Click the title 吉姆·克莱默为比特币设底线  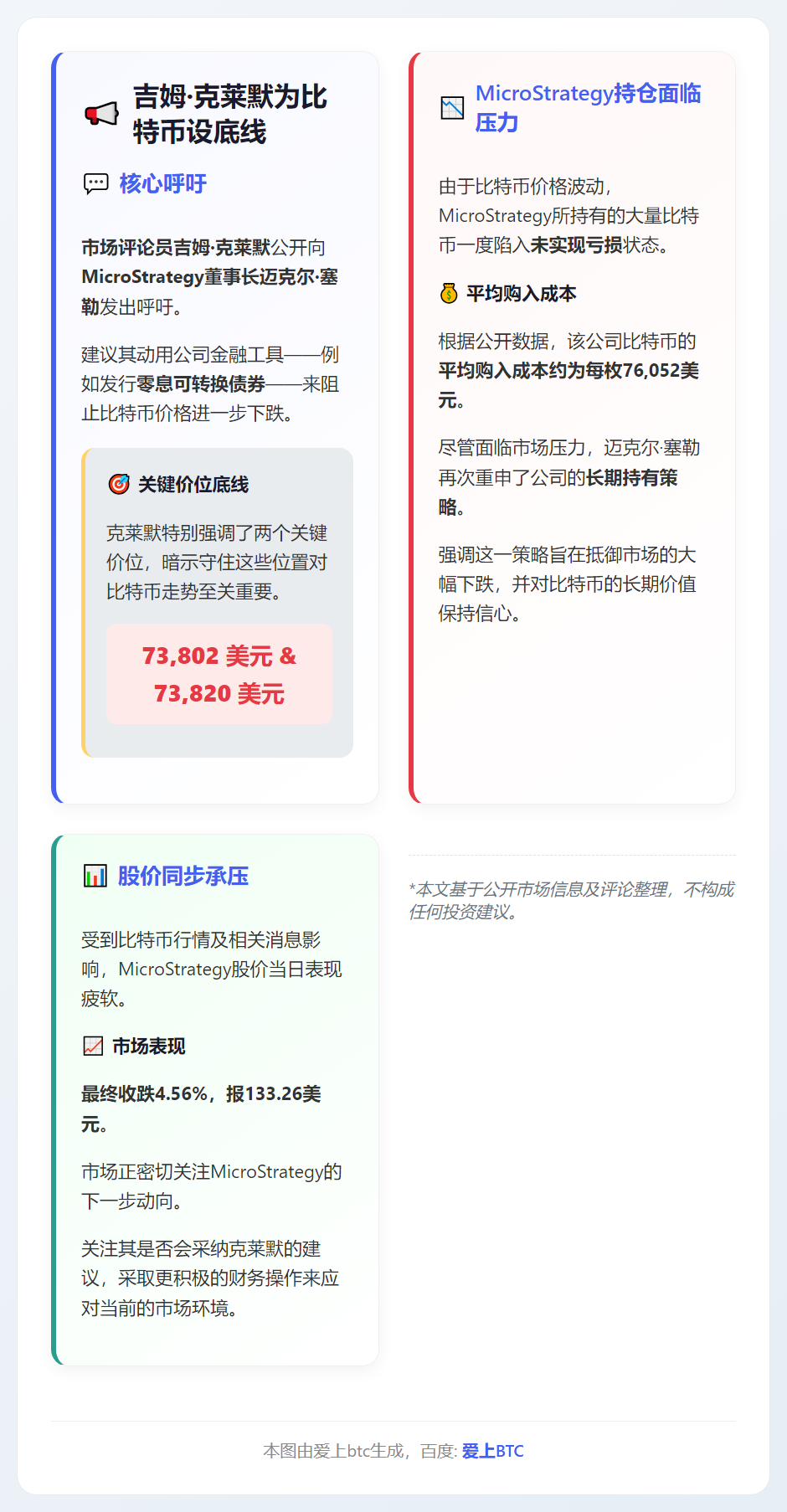pyautogui.click(x=230, y=114)
